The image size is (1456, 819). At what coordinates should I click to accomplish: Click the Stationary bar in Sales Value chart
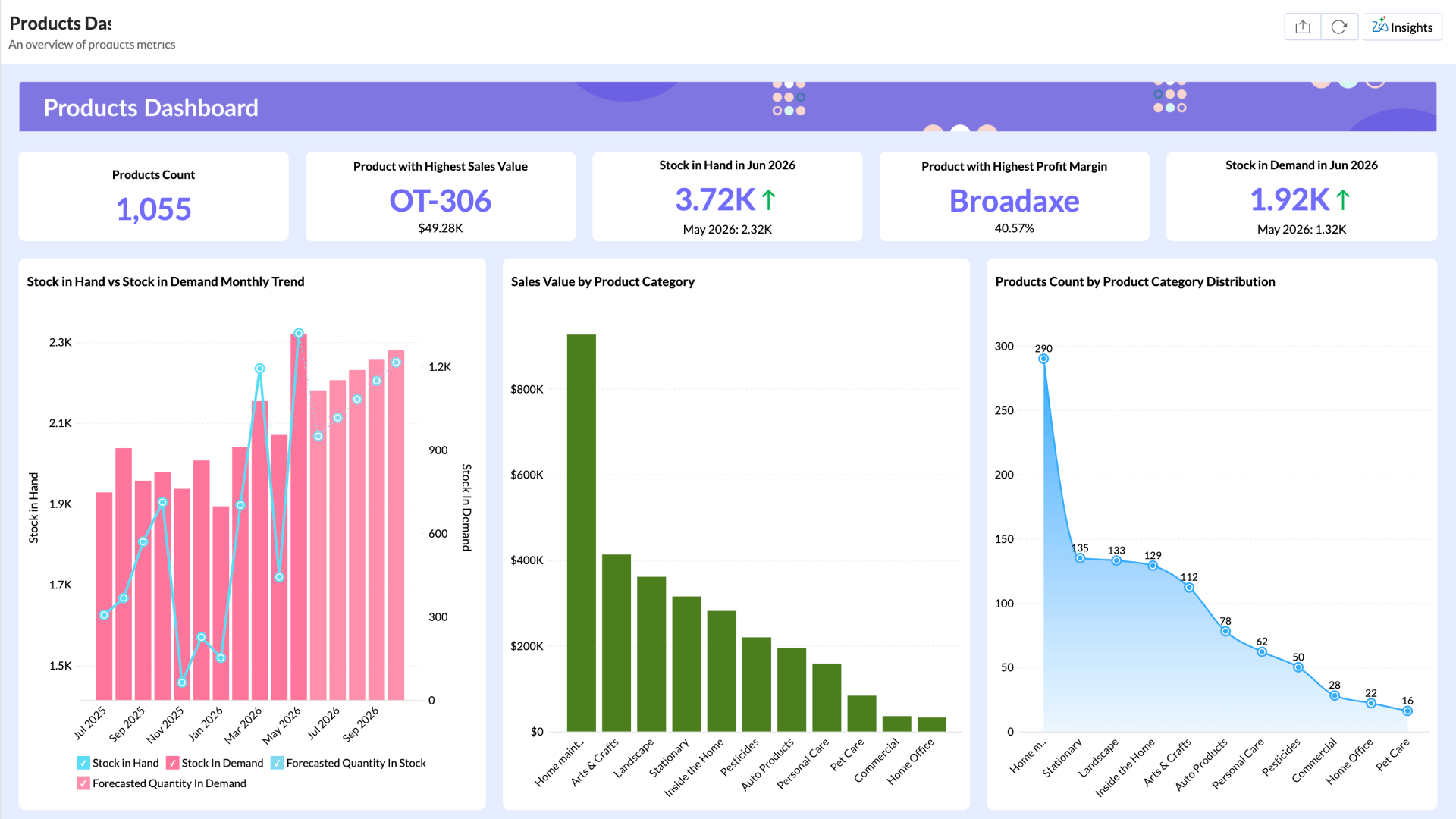click(x=686, y=664)
